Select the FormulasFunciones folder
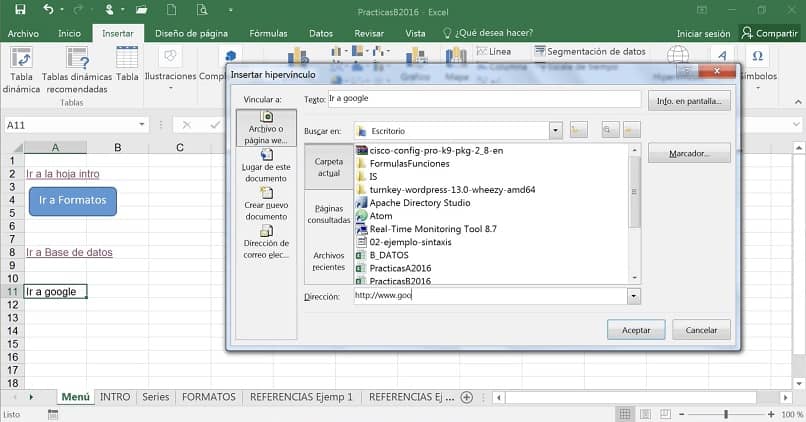Image resolution: width=806 pixels, height=422 pixels. coord(409,163)
